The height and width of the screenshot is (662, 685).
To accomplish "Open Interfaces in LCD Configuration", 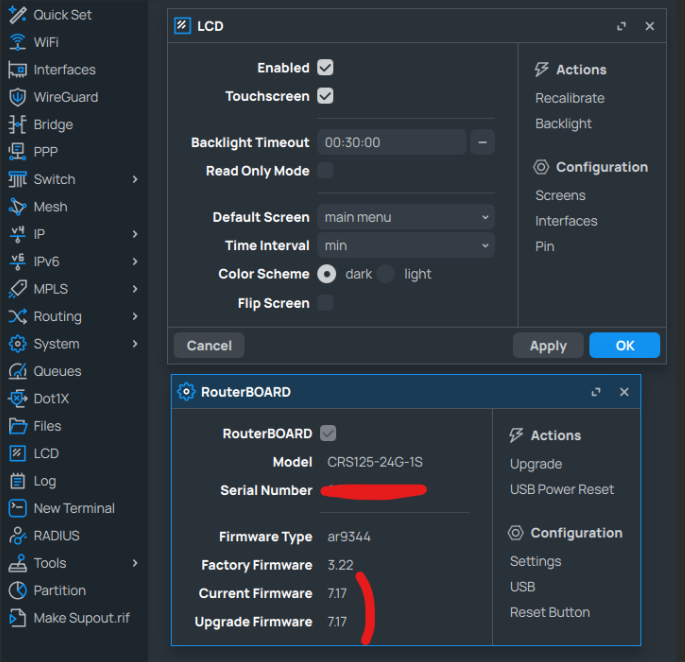I will tap(566, 221).
